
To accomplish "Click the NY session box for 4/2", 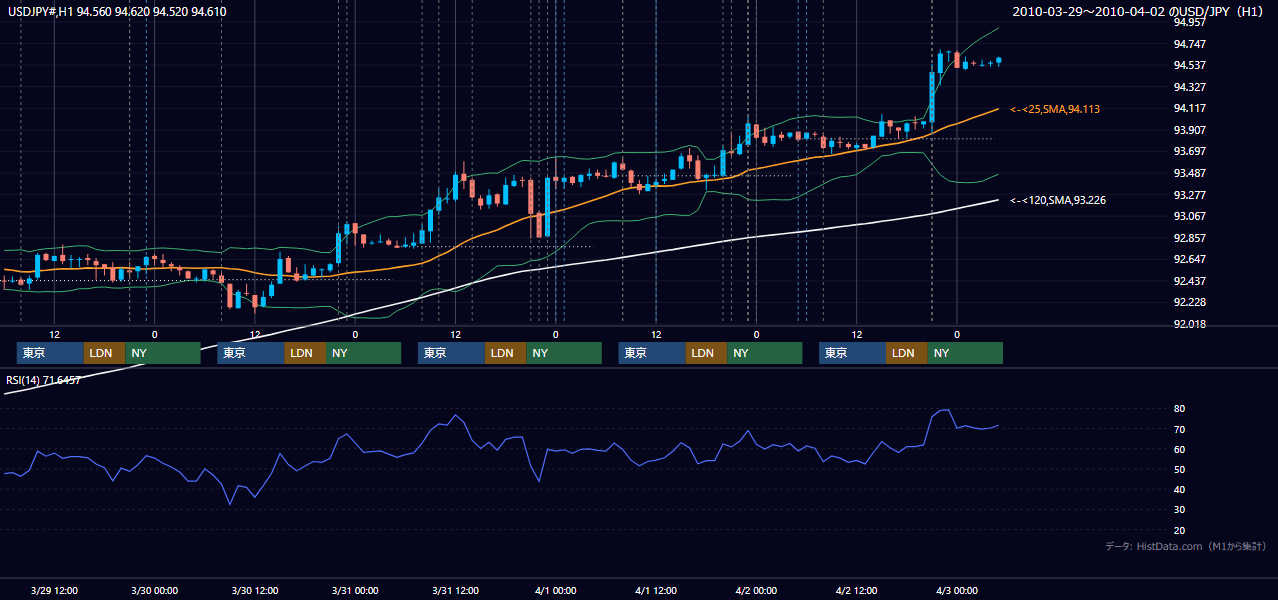I will (965, 353).
